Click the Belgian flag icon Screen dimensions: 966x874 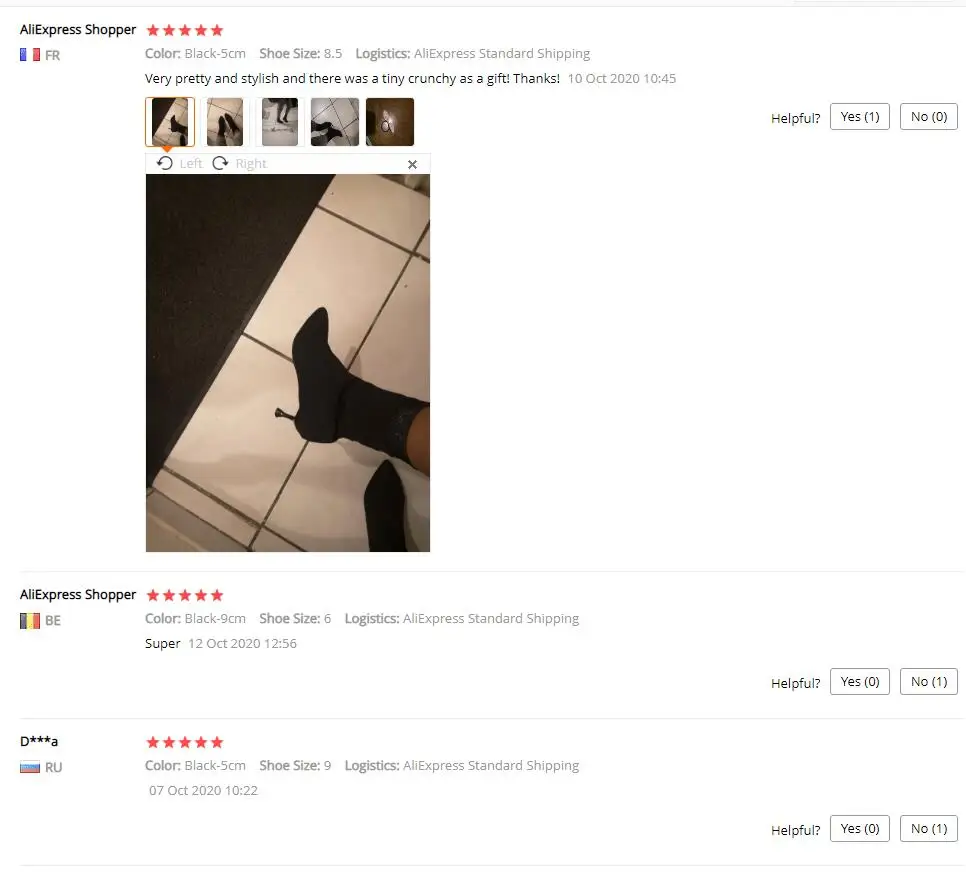click(30, 620)
